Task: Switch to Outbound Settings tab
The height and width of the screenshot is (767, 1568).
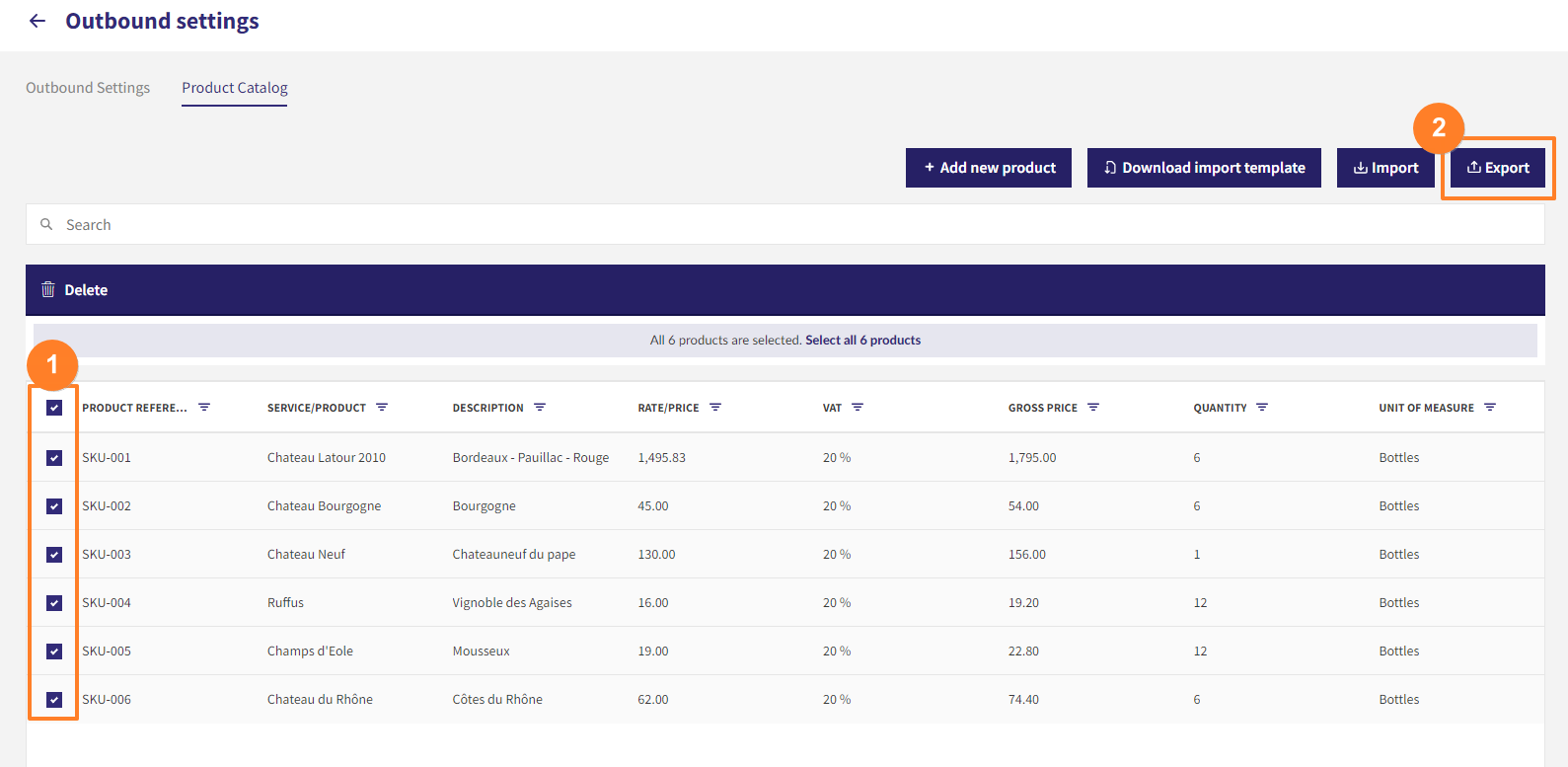Action: coord(88,88)
